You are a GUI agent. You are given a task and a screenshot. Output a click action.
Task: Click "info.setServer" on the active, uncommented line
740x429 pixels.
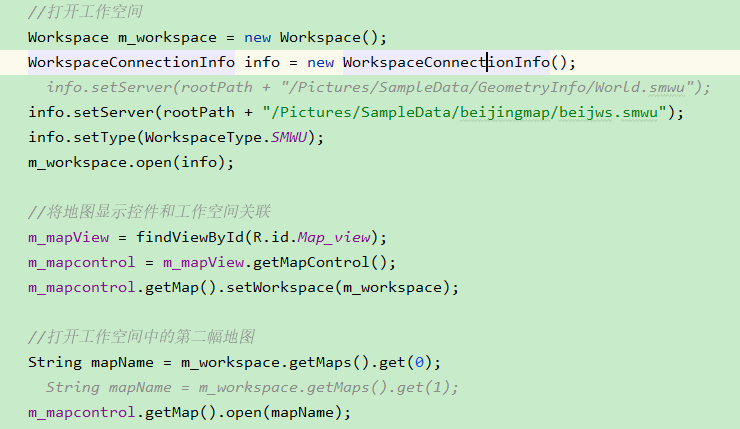(91, 112)
